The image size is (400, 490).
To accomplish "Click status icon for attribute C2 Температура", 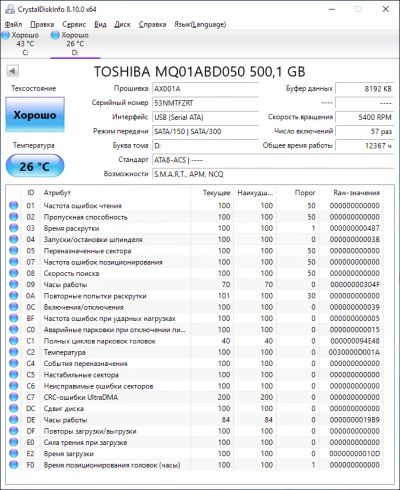I will (14, 352).
